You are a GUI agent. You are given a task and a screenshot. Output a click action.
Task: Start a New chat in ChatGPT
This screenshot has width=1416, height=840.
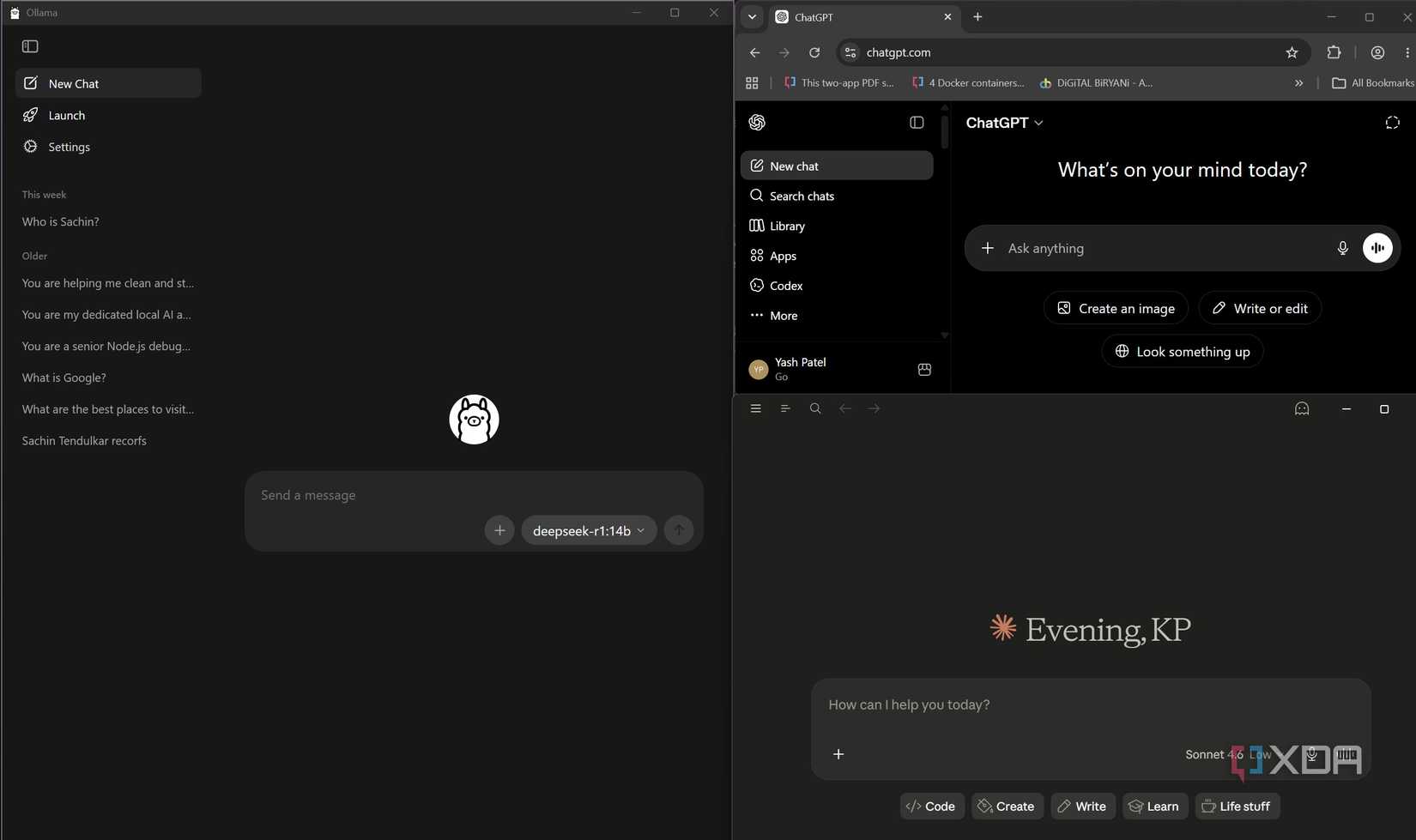tap(837, 166)
